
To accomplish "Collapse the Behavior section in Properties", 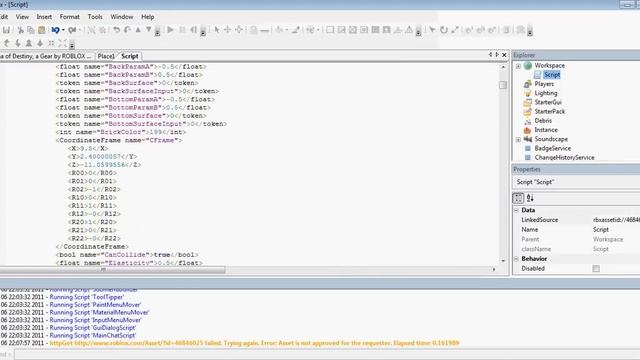I will pyautogui.click(x=516, y=259).
